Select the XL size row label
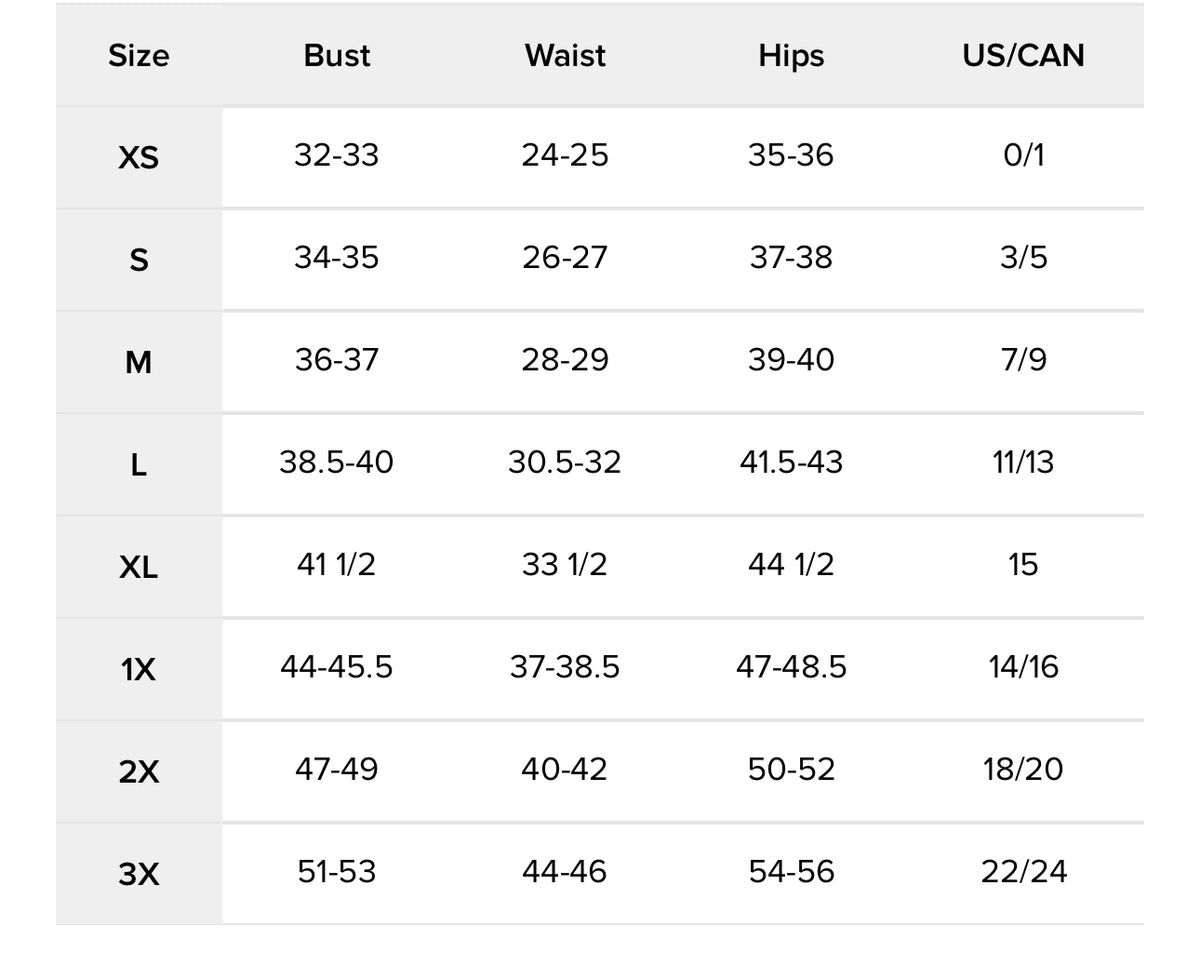The width and height of the screenshot is (1200, 966). click(138, 568)
